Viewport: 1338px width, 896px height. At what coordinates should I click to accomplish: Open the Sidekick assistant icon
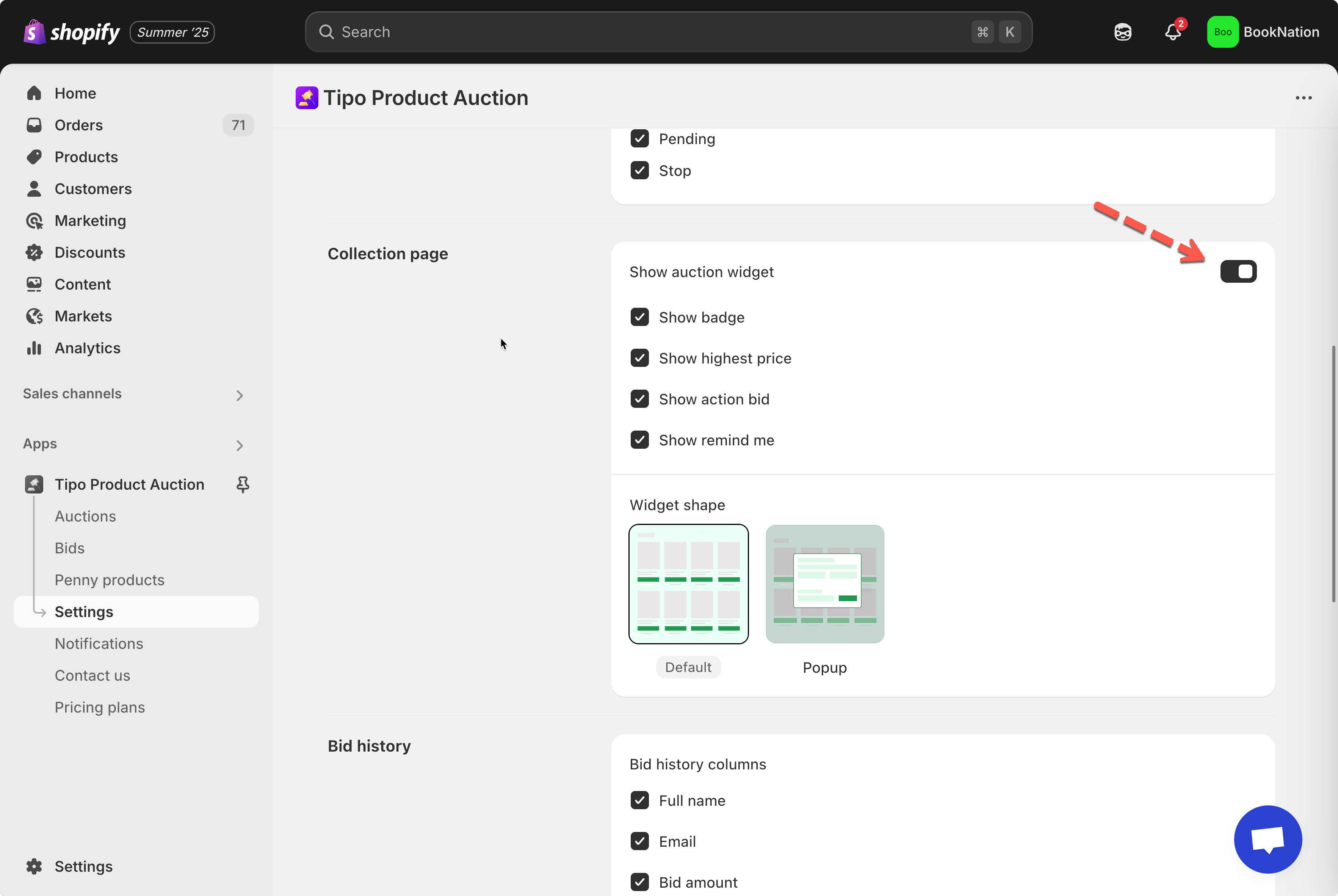click(1123, 32)
